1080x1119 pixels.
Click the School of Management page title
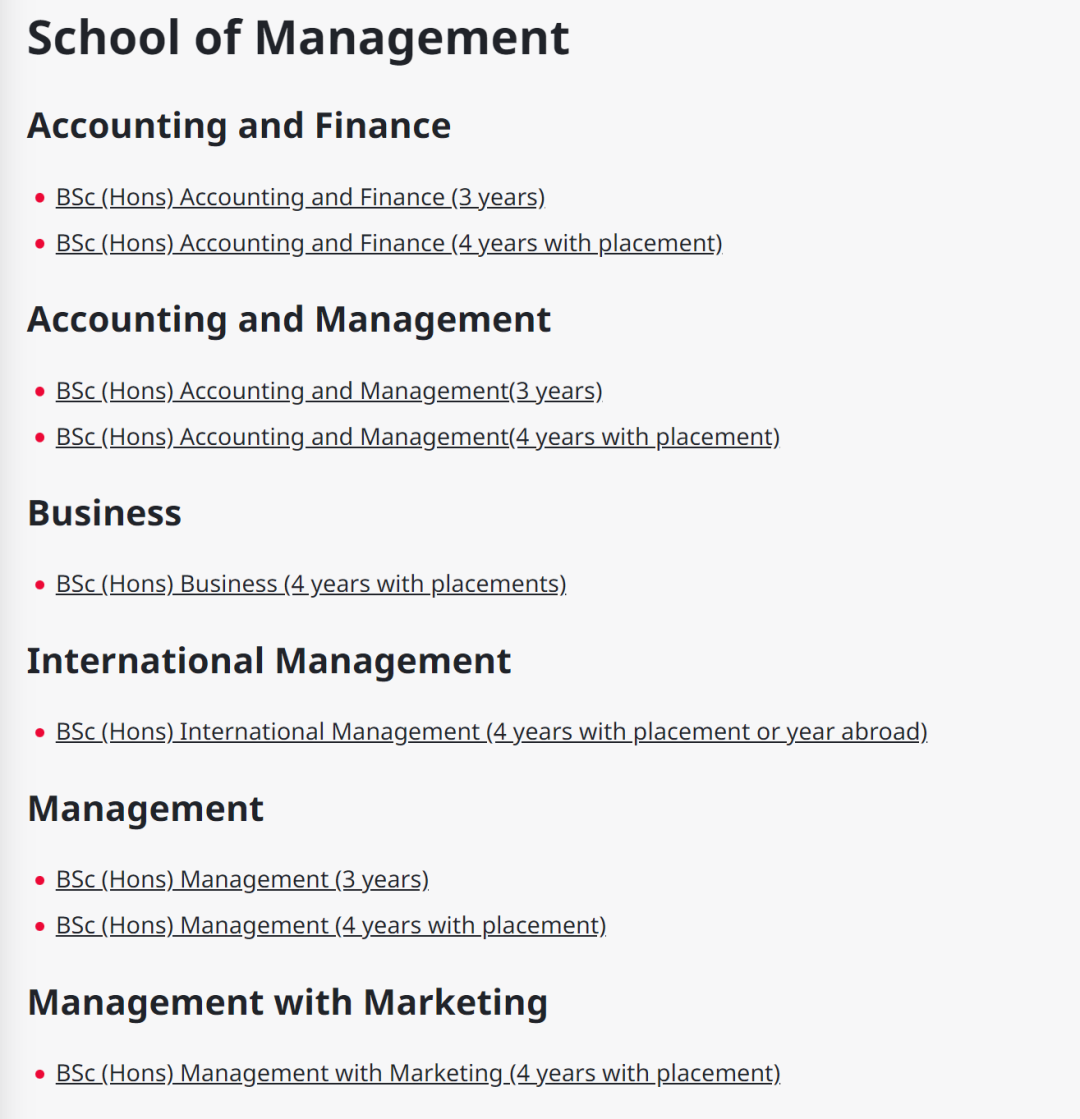pyautogui.click(x=298, y=38)
